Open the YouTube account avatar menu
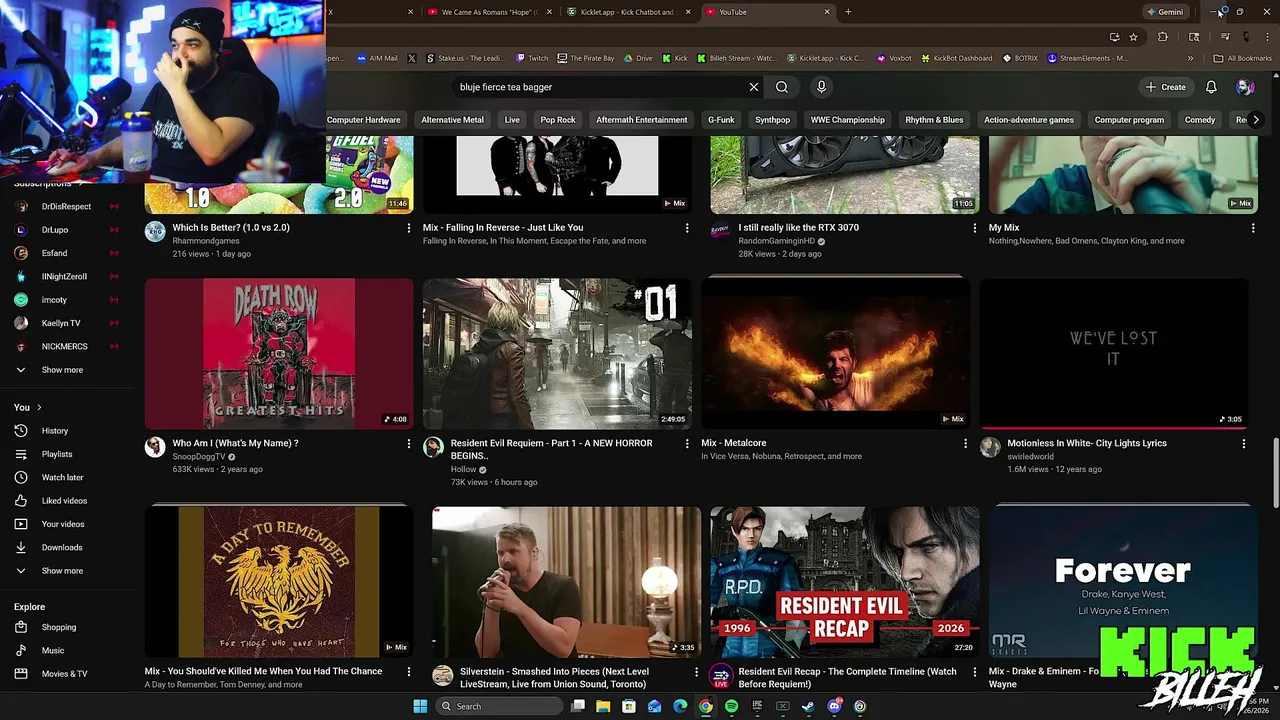Viewport: 1280px width, 720px height. click(1245, 87)
